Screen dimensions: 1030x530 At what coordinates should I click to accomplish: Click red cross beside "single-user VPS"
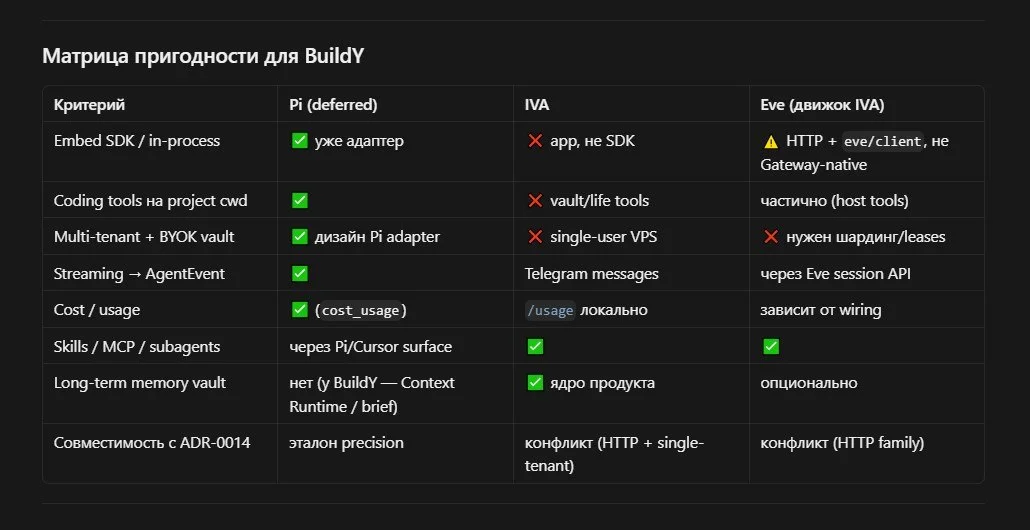pos(535,236)
